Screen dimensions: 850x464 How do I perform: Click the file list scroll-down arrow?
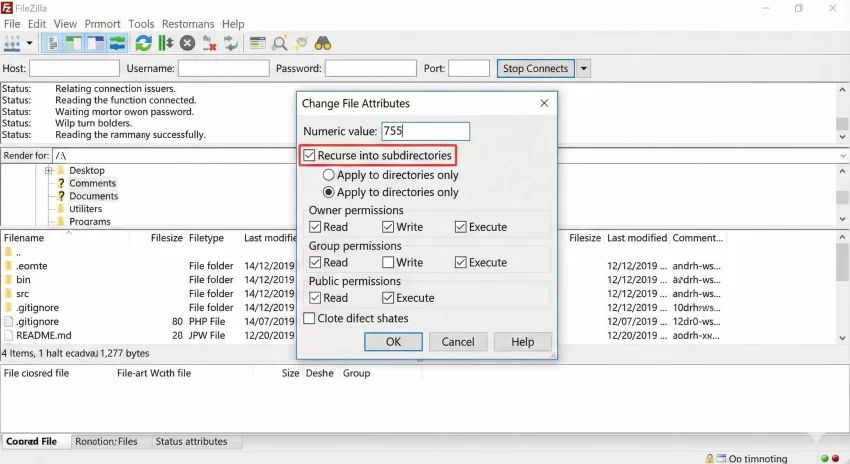pos(842,338)
